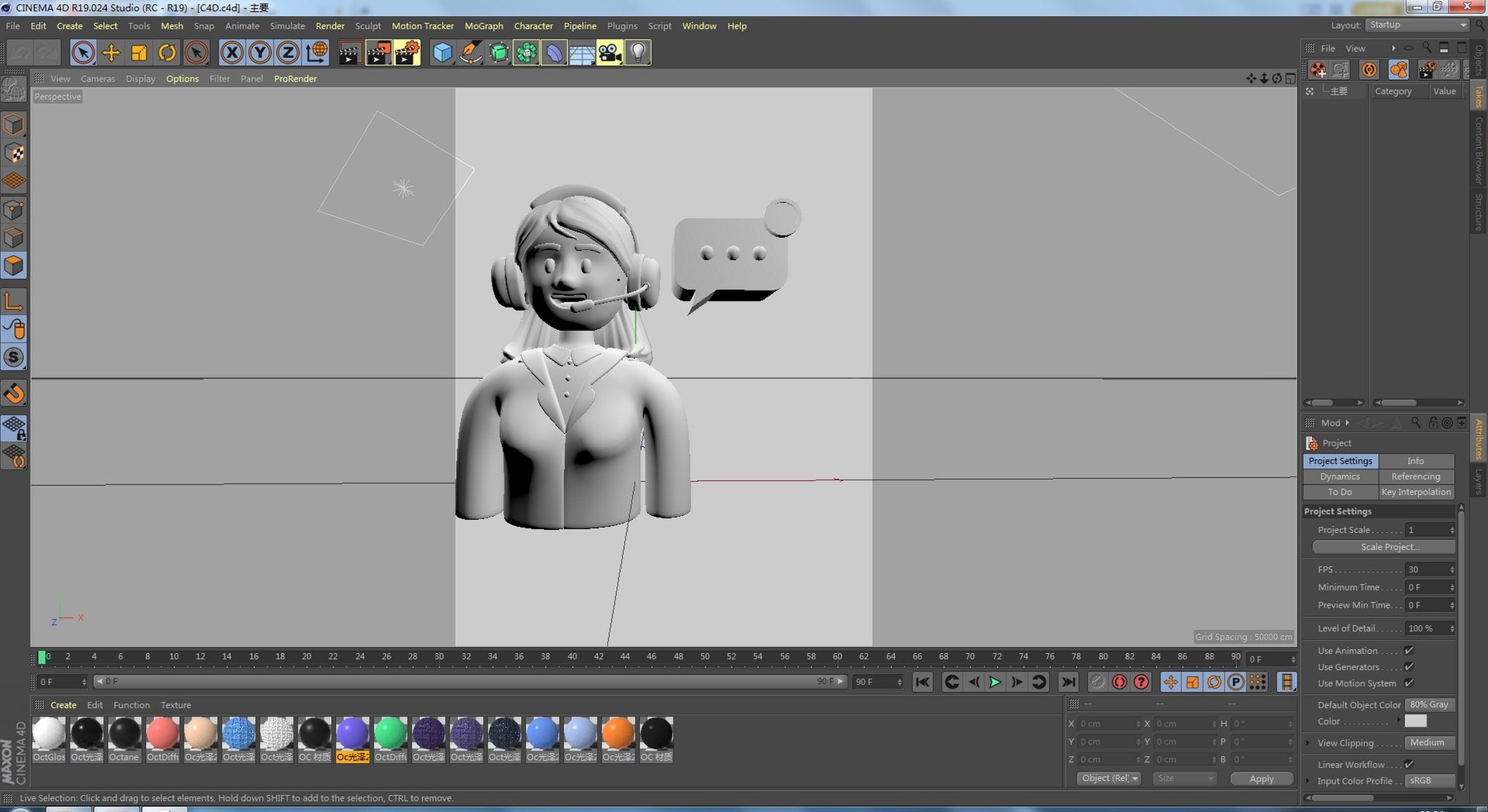
Task: Open the MoGraph menu
Action: pyautogui.click(x=484, y=26)
